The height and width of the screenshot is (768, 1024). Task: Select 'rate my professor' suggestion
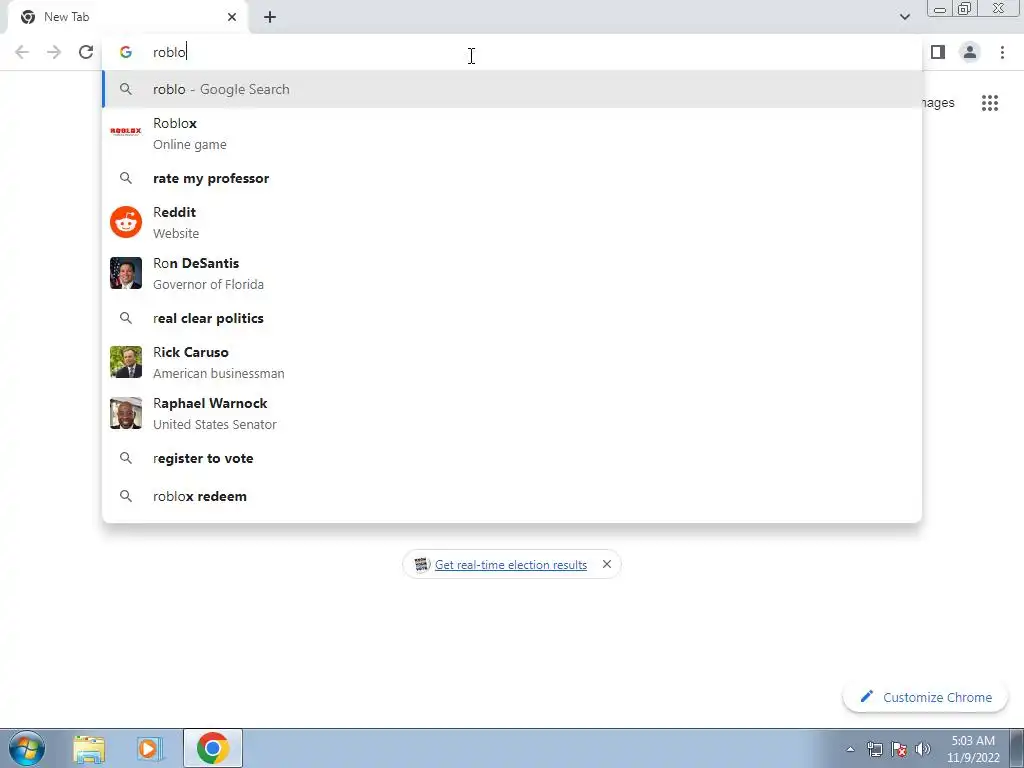512,178
